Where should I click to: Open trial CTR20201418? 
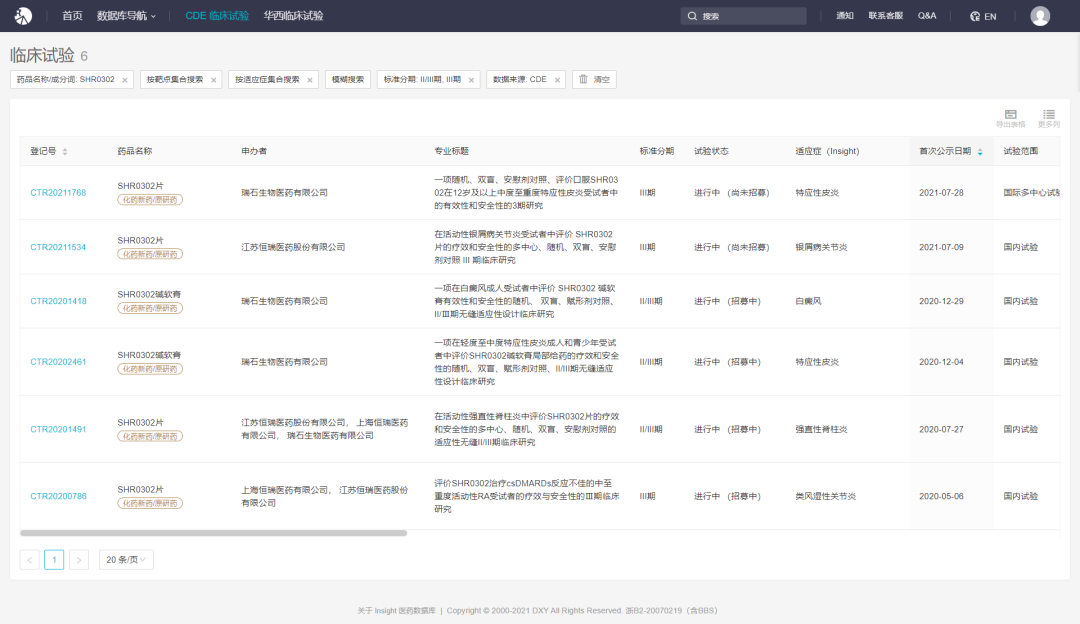(59, 301)
